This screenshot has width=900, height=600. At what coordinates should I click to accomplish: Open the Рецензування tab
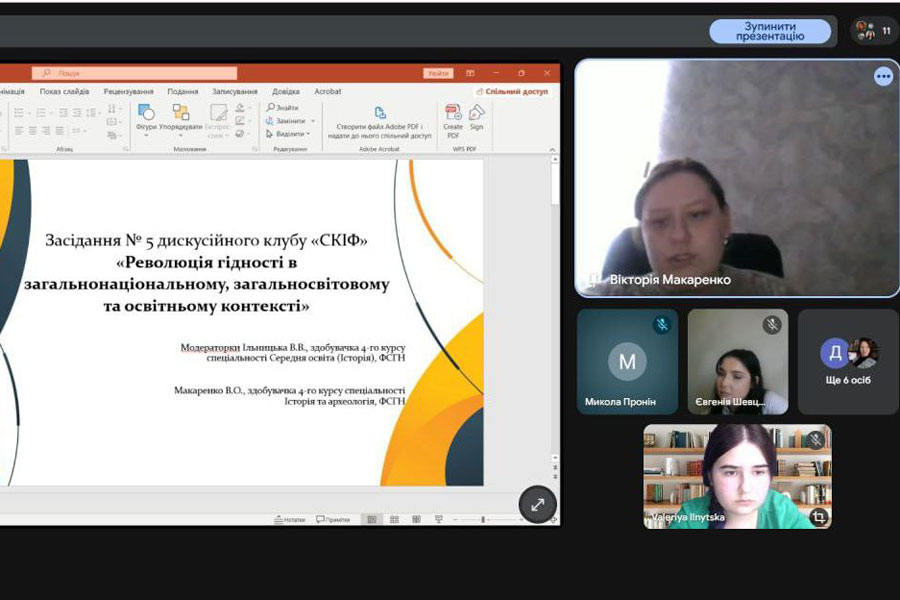129,91
